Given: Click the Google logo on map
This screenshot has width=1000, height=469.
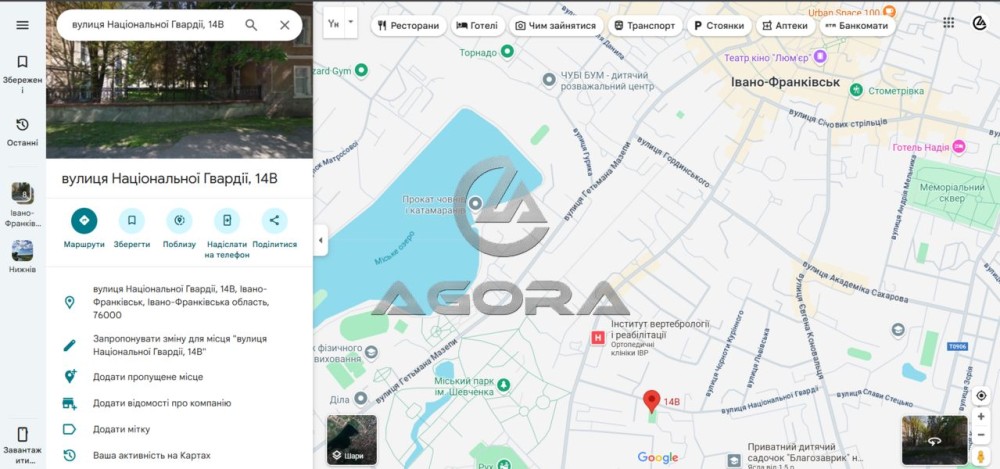Looking at the screenshot, I should tap(658, 458).
